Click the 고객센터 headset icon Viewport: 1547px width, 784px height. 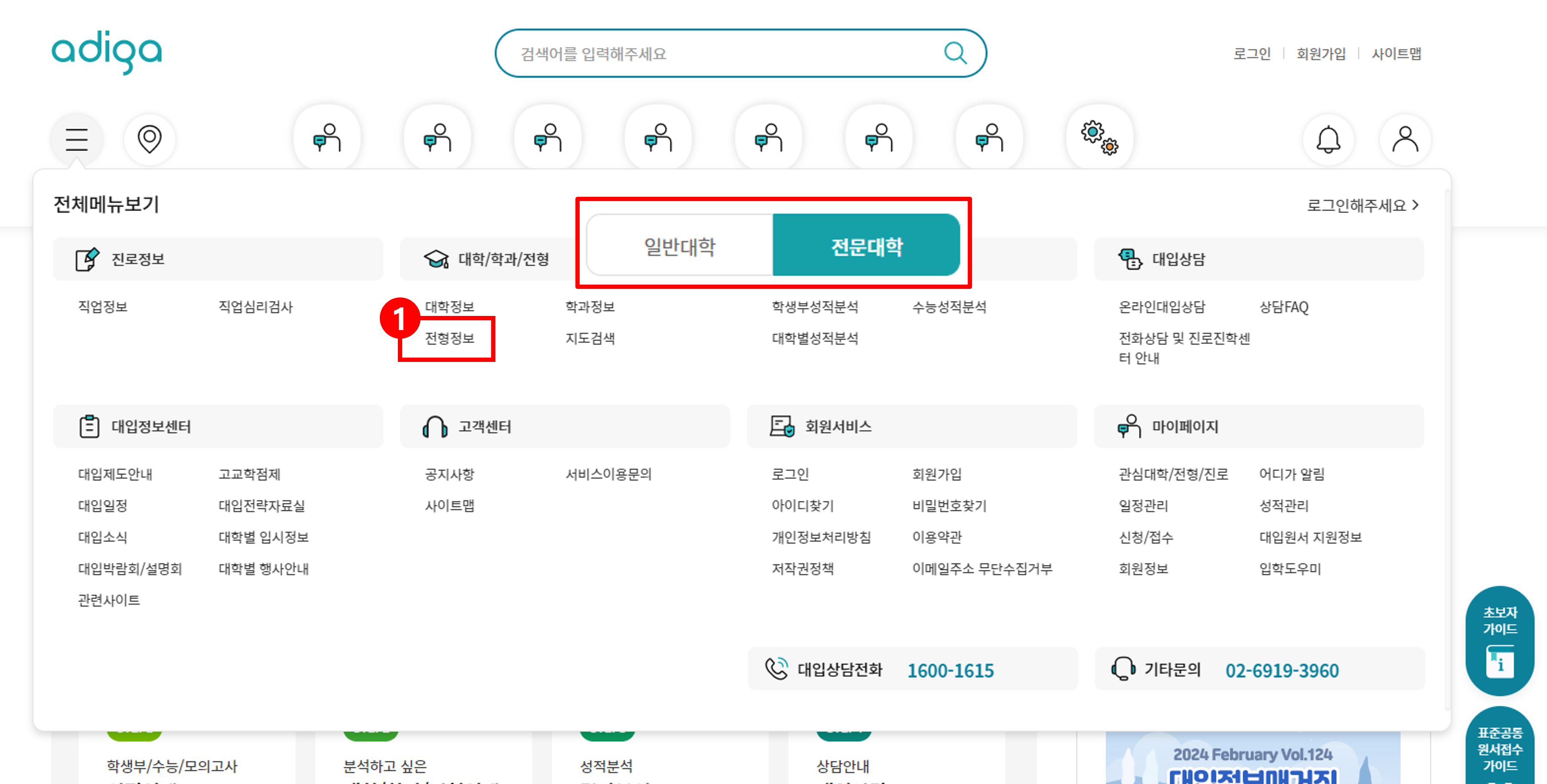[435, 427]
